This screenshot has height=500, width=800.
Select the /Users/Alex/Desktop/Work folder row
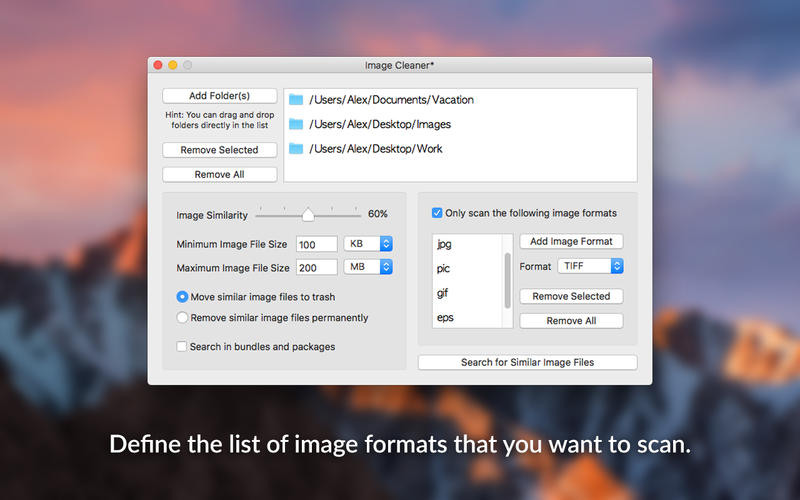tap(460, 149)
